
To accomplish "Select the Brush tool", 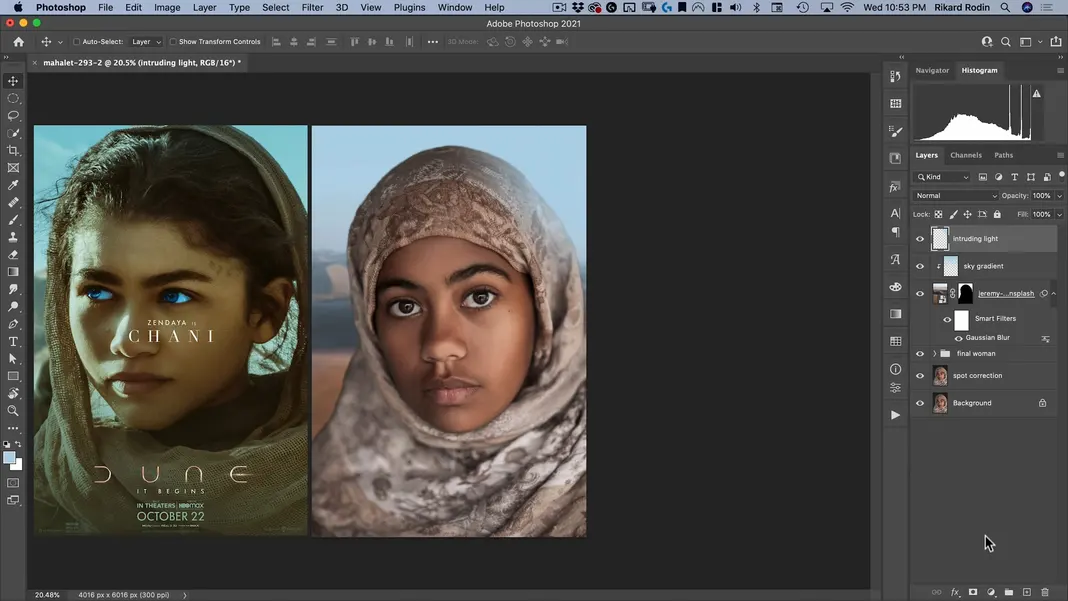I will [13, 220].
